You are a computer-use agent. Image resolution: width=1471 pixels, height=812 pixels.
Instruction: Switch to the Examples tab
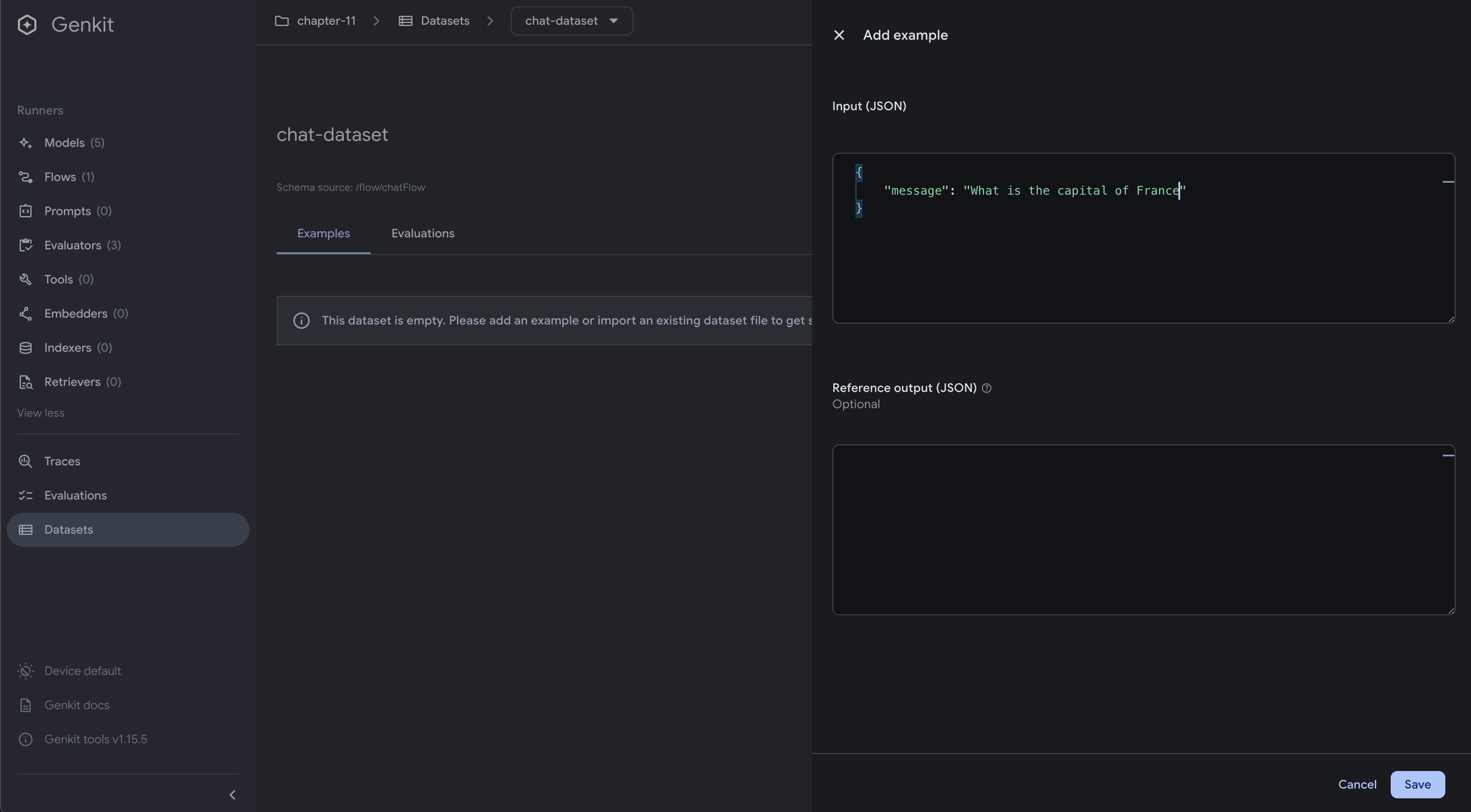(x=323, y=234)
